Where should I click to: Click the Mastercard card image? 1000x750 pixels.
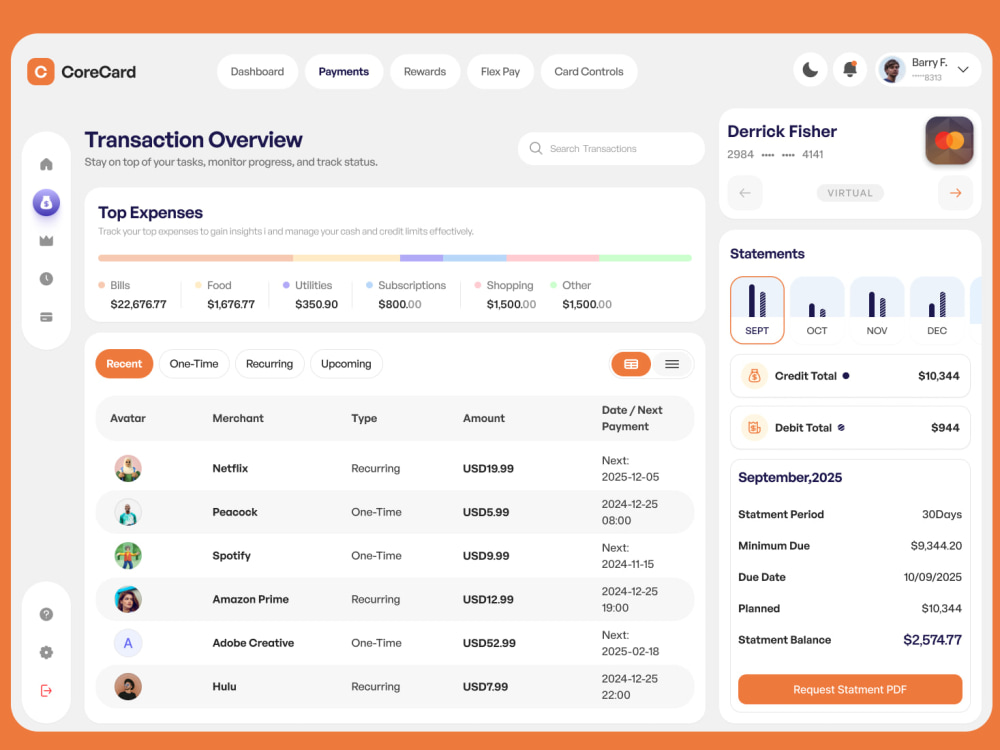coord(949,140)
